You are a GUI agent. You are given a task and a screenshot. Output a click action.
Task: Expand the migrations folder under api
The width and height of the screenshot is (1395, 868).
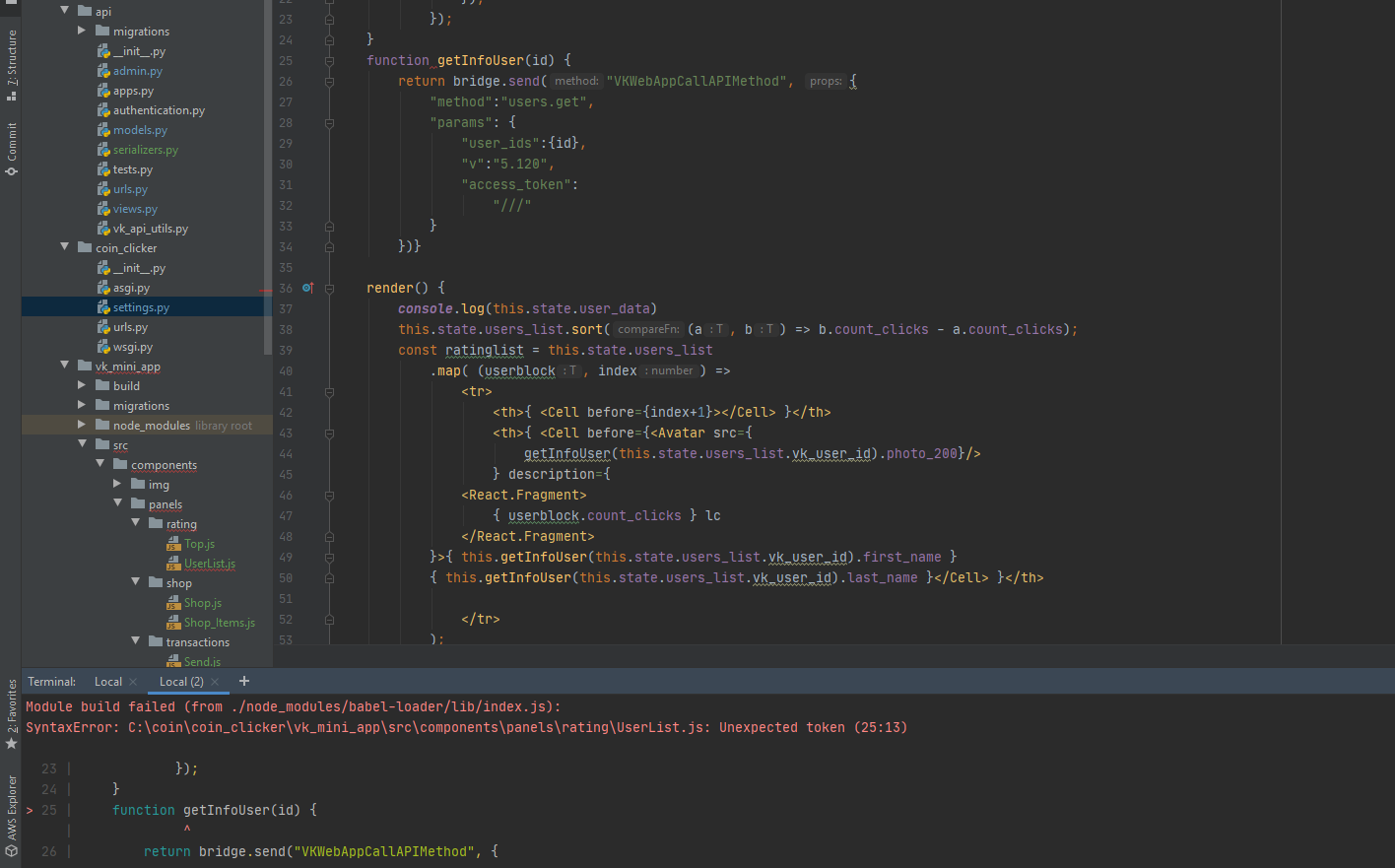(83, 31)
